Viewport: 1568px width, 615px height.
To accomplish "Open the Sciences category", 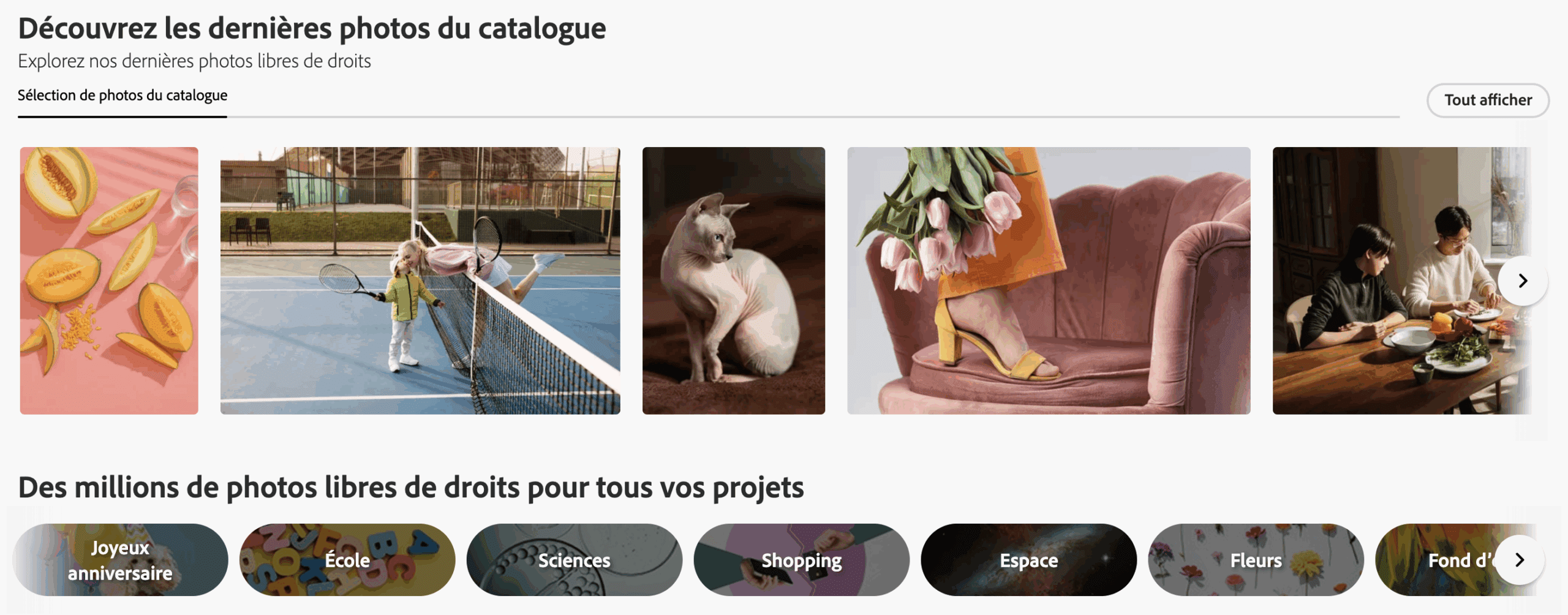I will pos(575,560).
